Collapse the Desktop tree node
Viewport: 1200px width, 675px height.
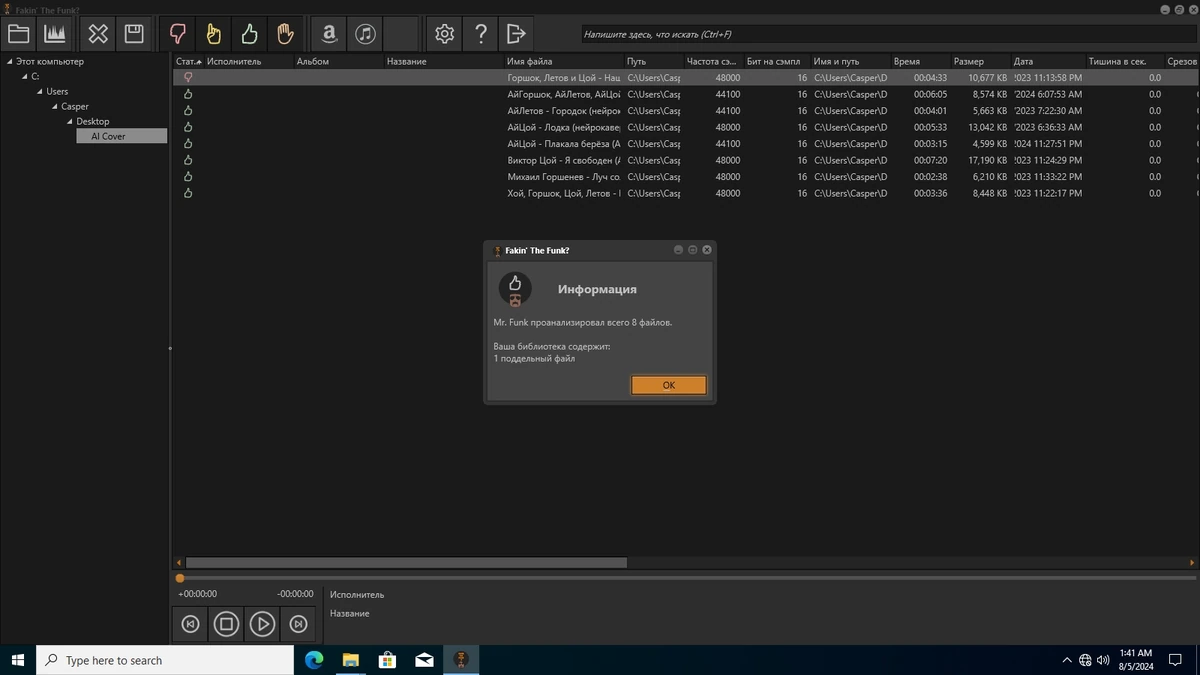tap(69, 121)
